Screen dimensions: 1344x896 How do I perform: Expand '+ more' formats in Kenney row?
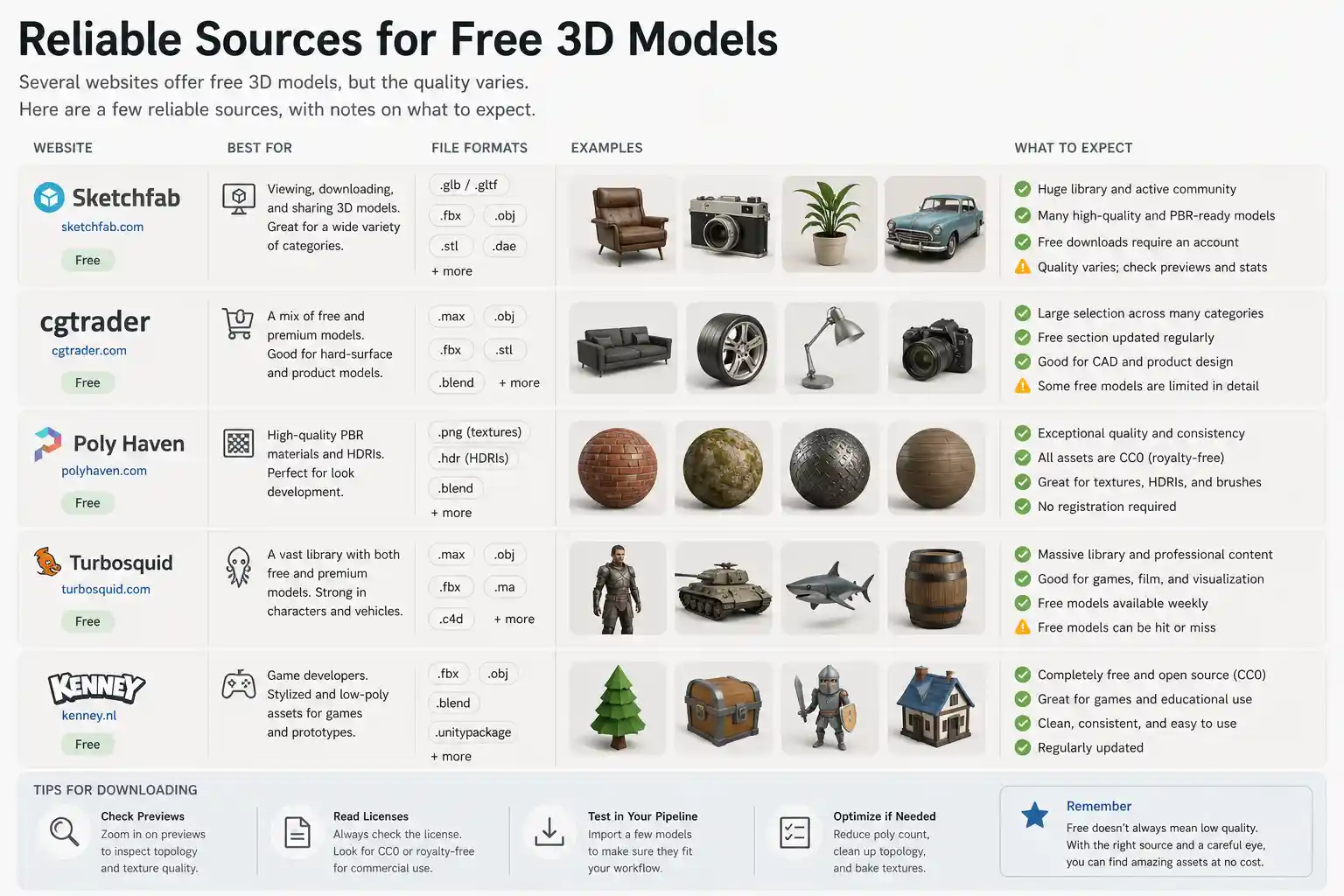click(x=451, y=756)
